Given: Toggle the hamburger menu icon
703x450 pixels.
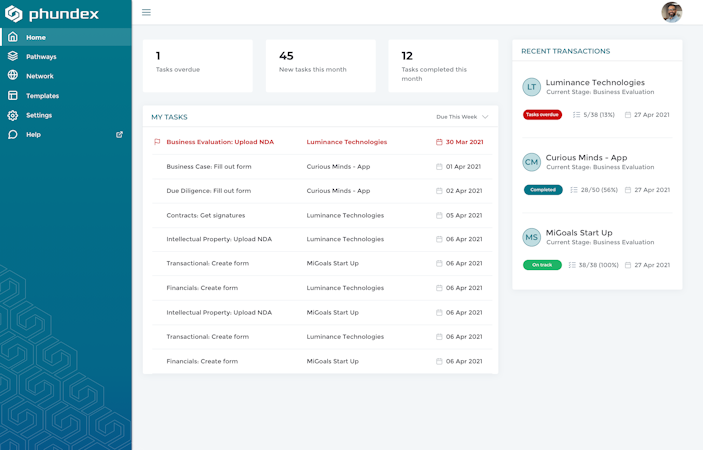Looking at the screenshot, I should 146,12.
